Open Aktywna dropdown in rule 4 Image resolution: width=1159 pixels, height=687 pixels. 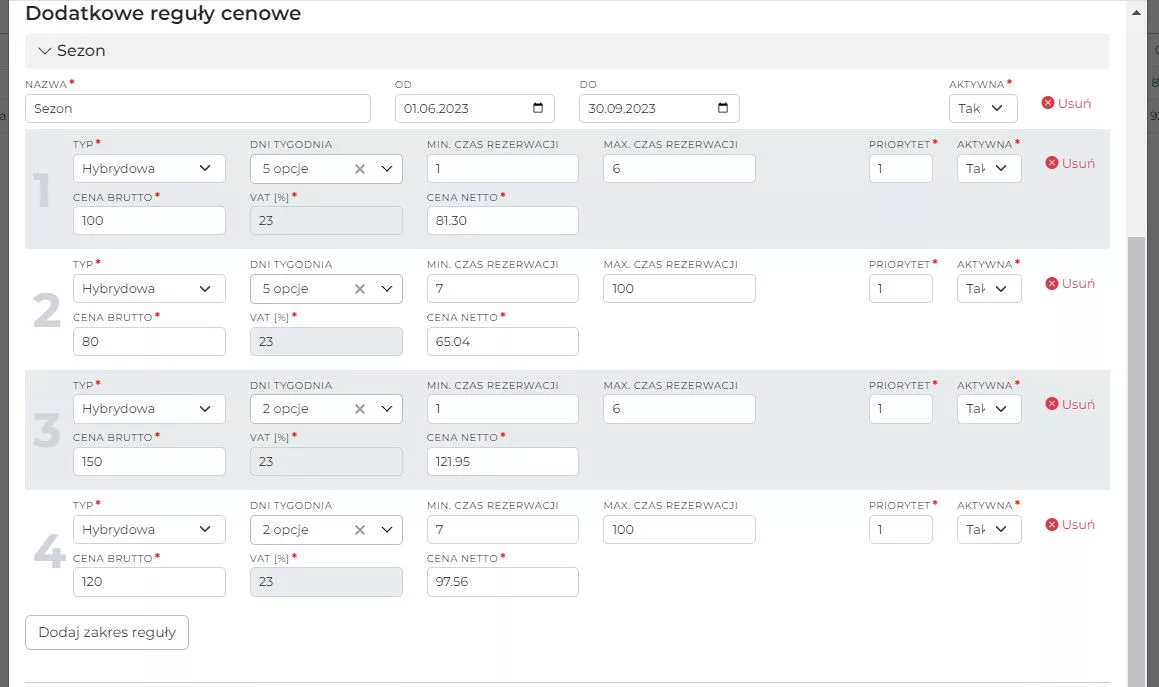988,530
